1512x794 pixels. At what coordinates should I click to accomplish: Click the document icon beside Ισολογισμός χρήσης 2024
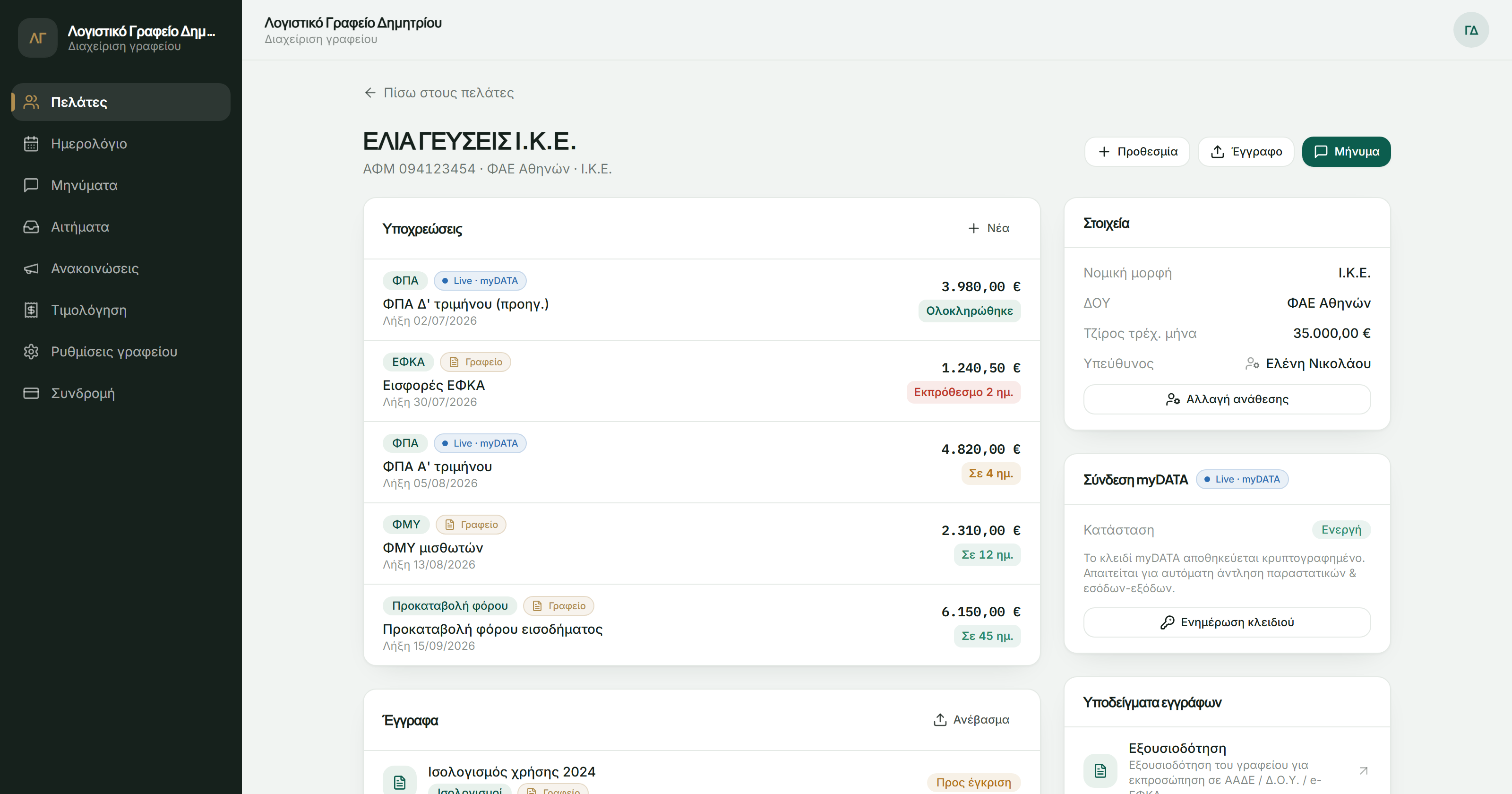coord(400,782)
